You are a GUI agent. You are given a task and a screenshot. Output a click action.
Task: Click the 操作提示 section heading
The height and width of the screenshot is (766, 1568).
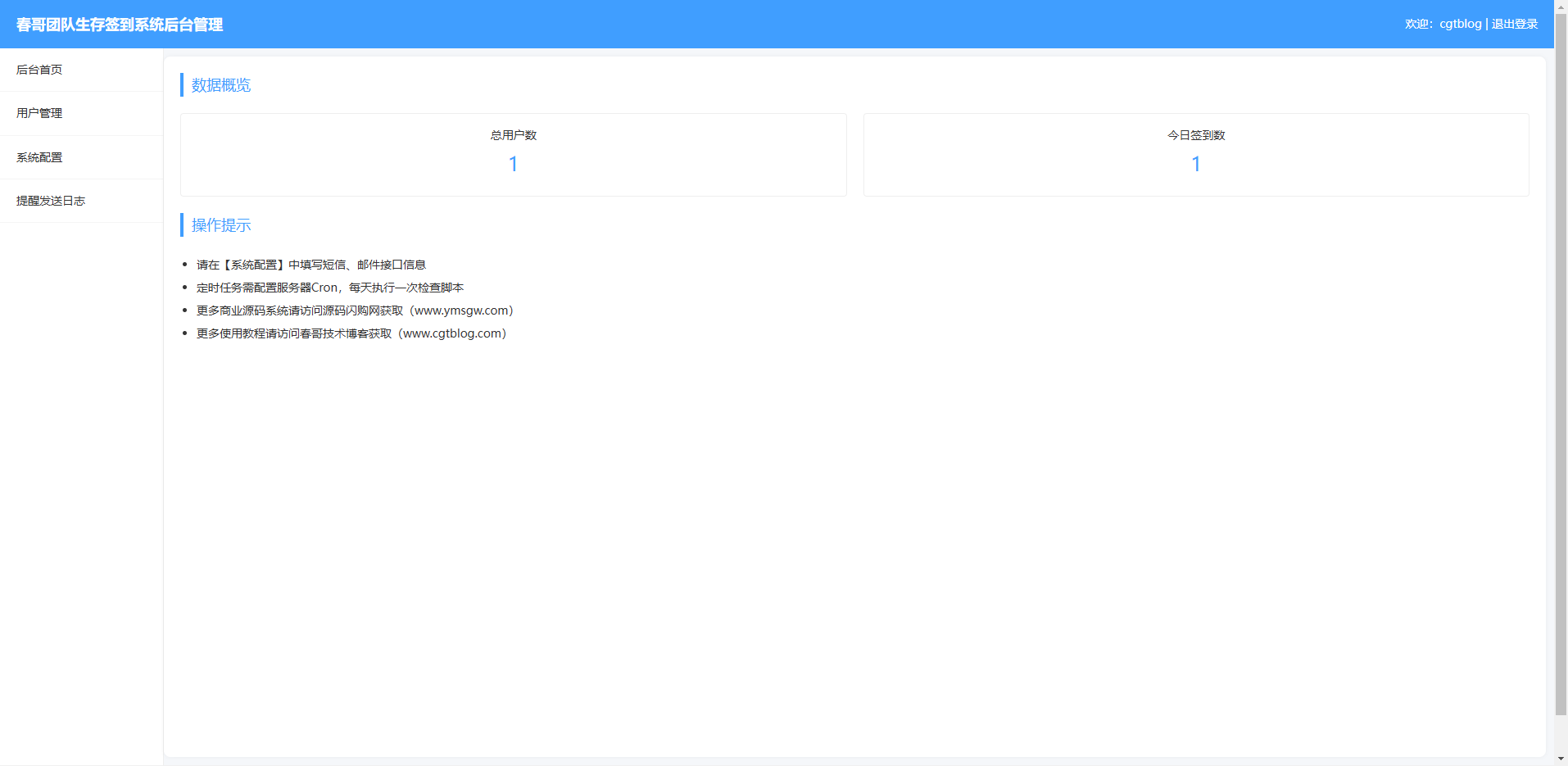(x=221, y=225)
